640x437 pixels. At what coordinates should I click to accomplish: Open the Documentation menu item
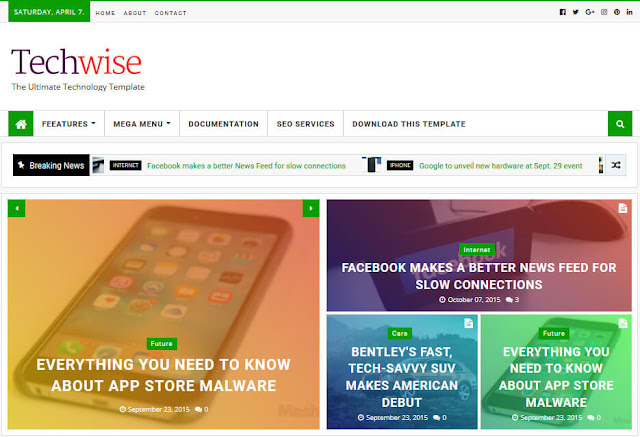(223, 124)
